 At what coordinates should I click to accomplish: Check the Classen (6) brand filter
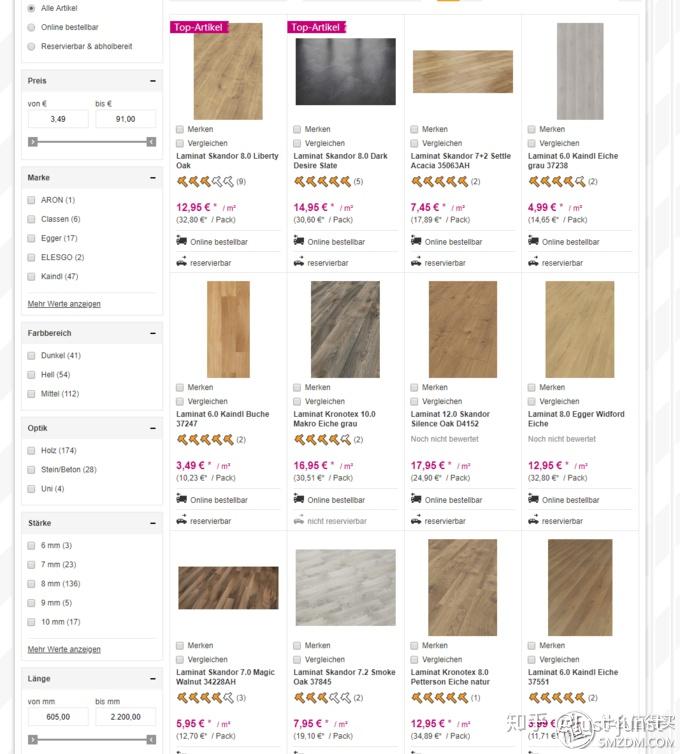click(31, 219)
